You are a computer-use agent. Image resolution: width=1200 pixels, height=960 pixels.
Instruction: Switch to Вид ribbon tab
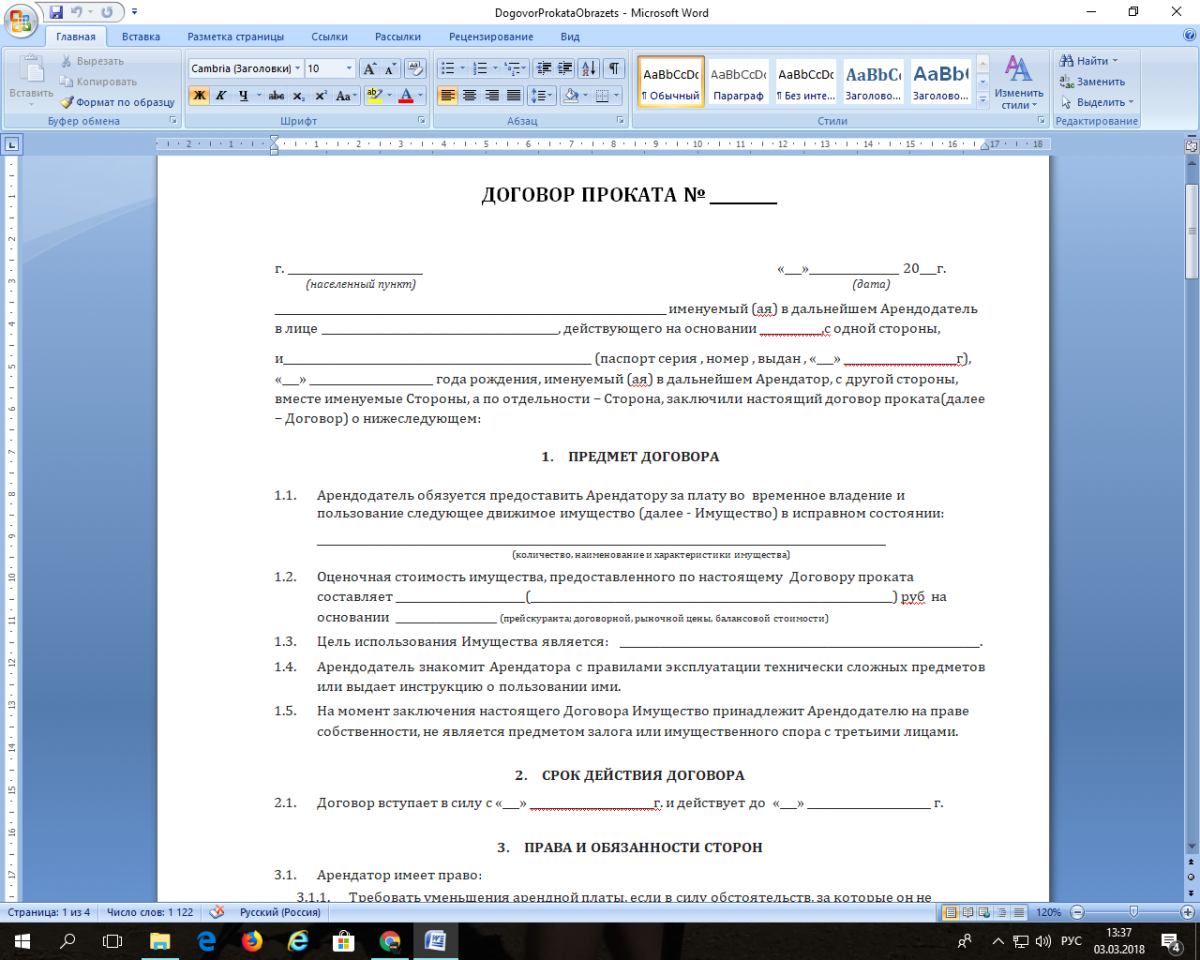click(570, 37)
